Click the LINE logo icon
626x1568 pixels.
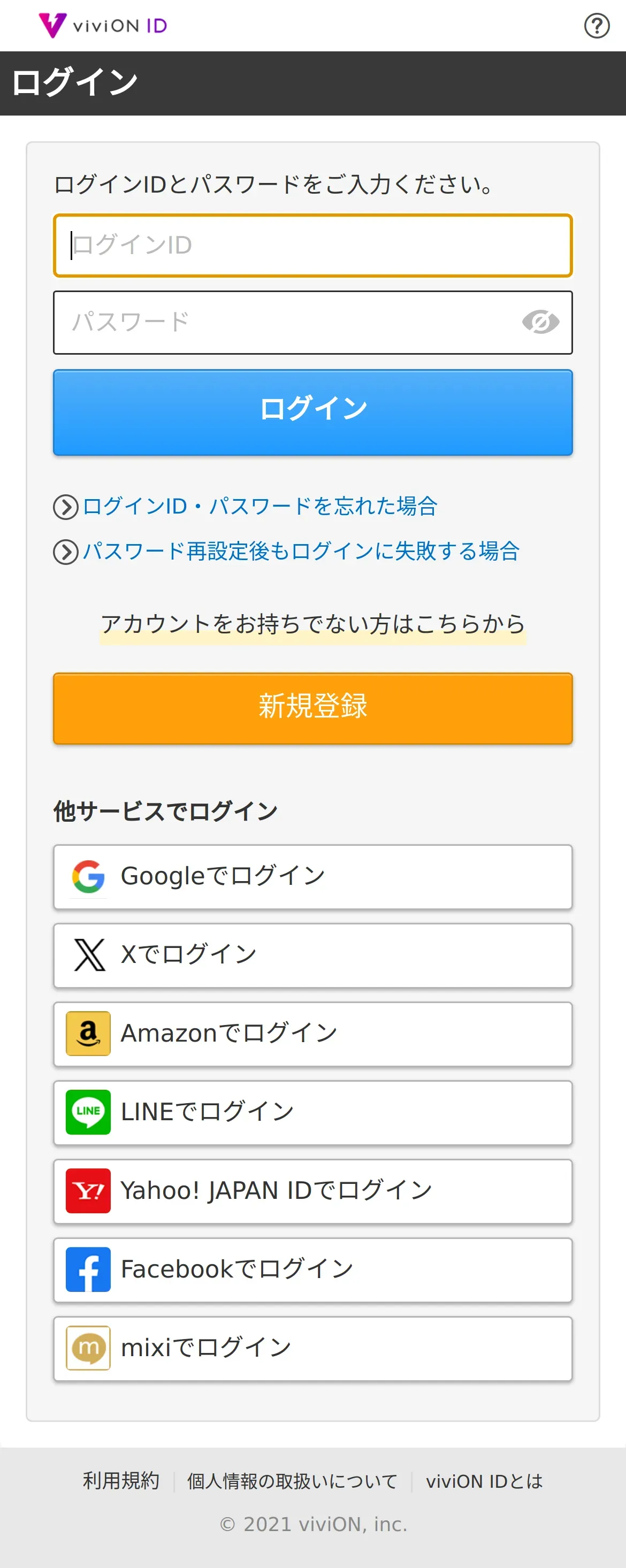point(88,1112)
